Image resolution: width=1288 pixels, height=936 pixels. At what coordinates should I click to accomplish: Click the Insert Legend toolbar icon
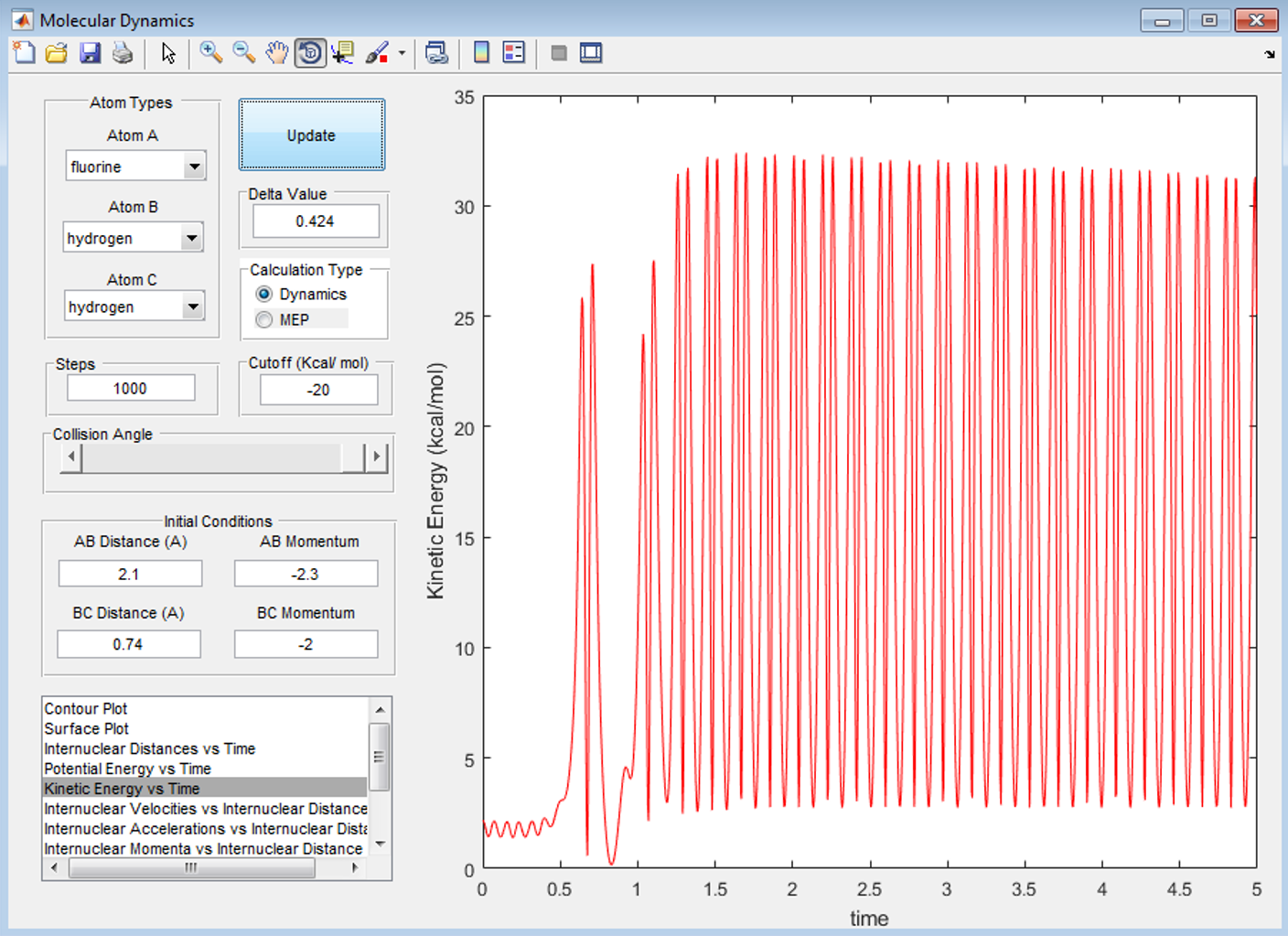pyautogui.click(x=514, y=53)
